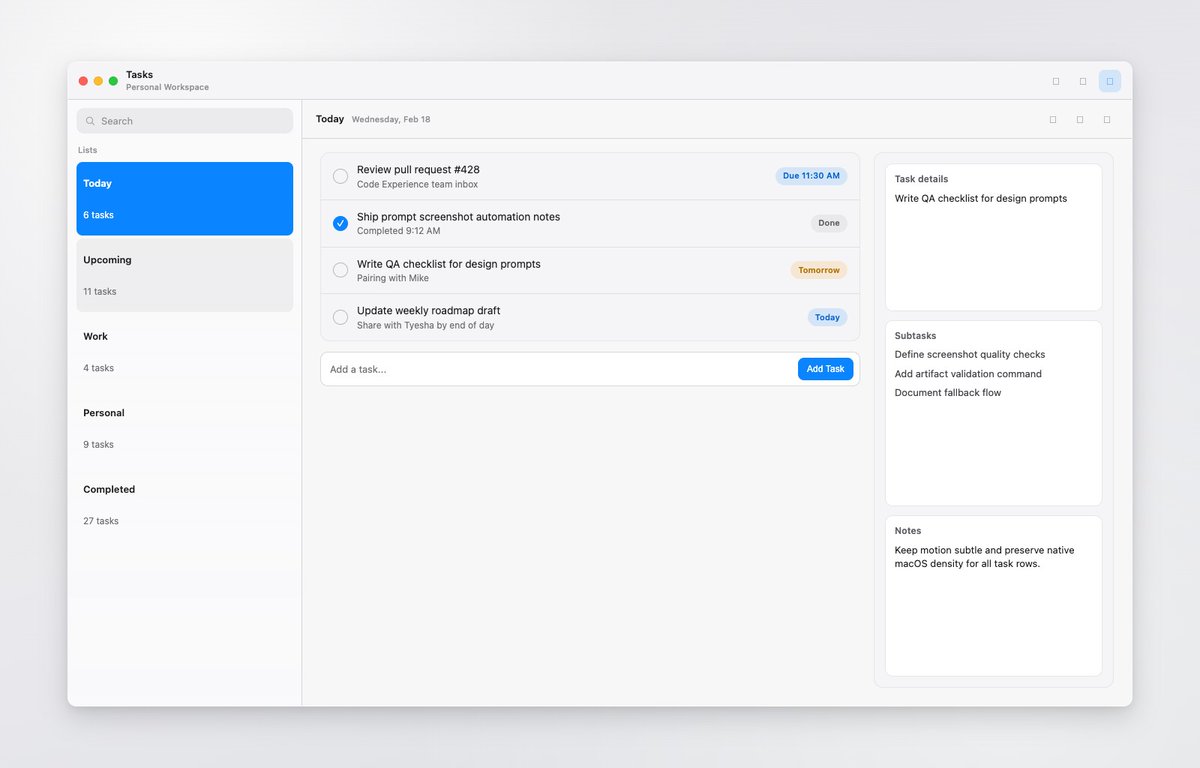Focus the Search field
This screenshot has height=768, width=1200.
click(185, 121)
